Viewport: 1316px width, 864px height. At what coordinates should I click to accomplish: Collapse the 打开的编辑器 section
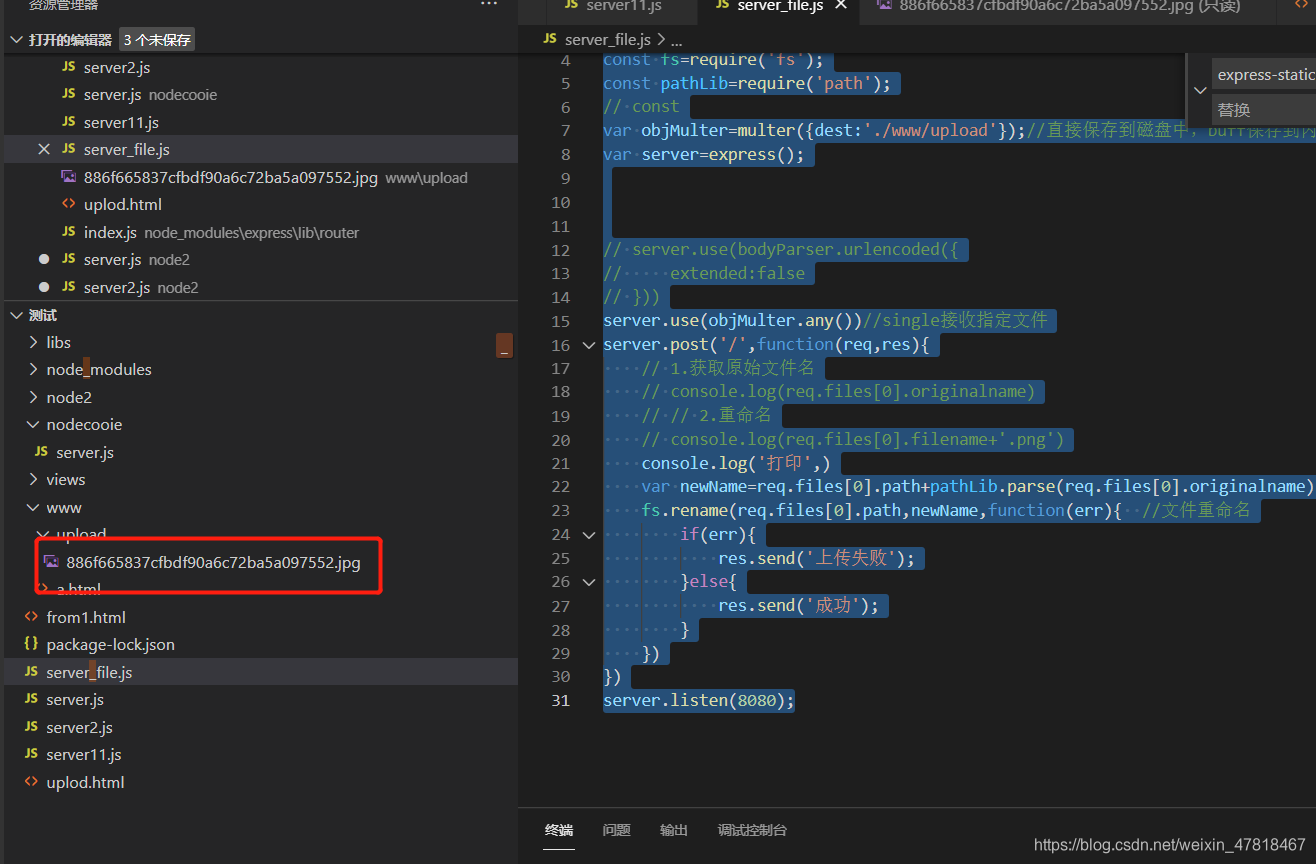pyautogui.click(x=16, y=40)
